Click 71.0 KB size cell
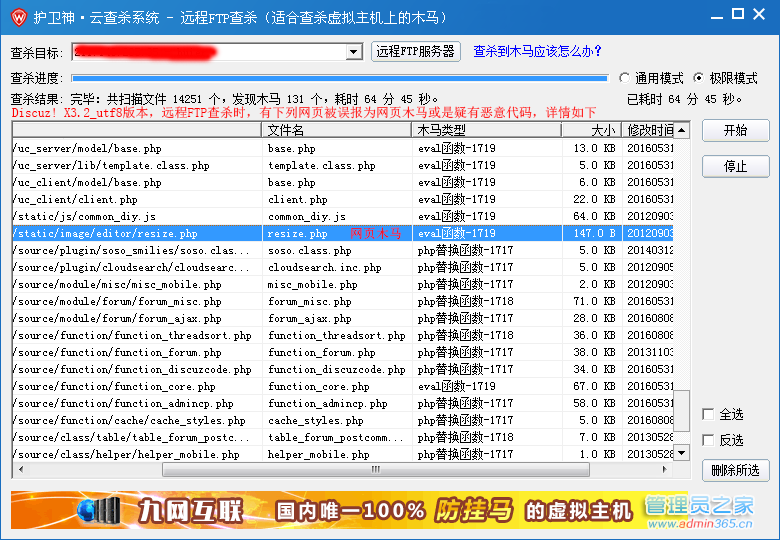Screen dimensions: 780x540 click(x=594, y=301)
